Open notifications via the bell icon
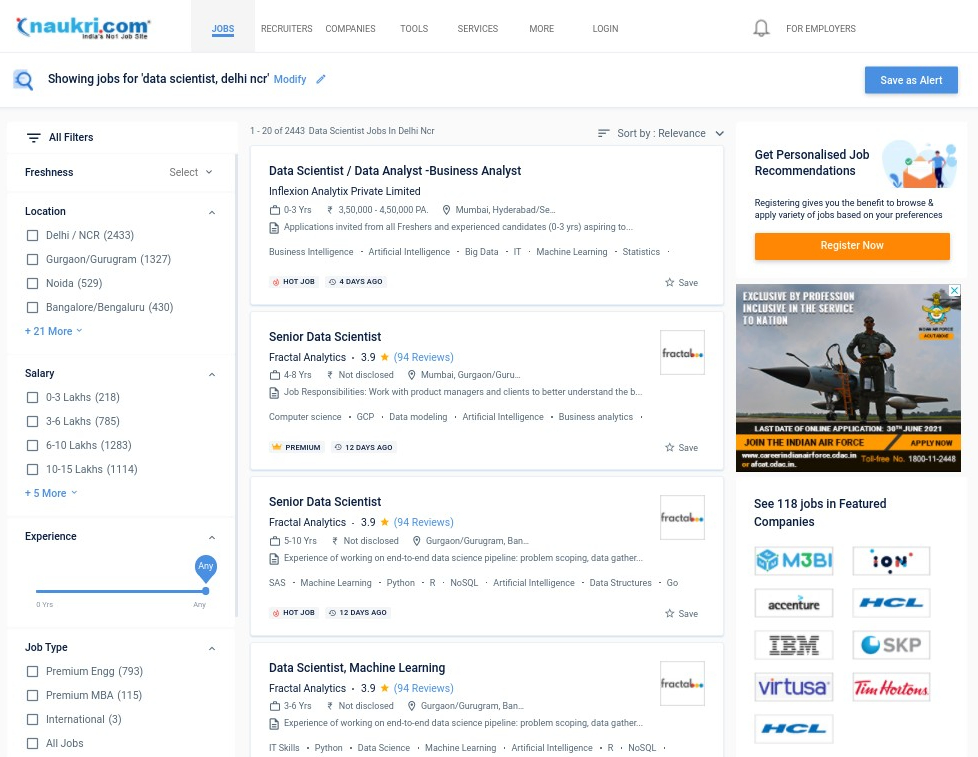 click(761, 28)
